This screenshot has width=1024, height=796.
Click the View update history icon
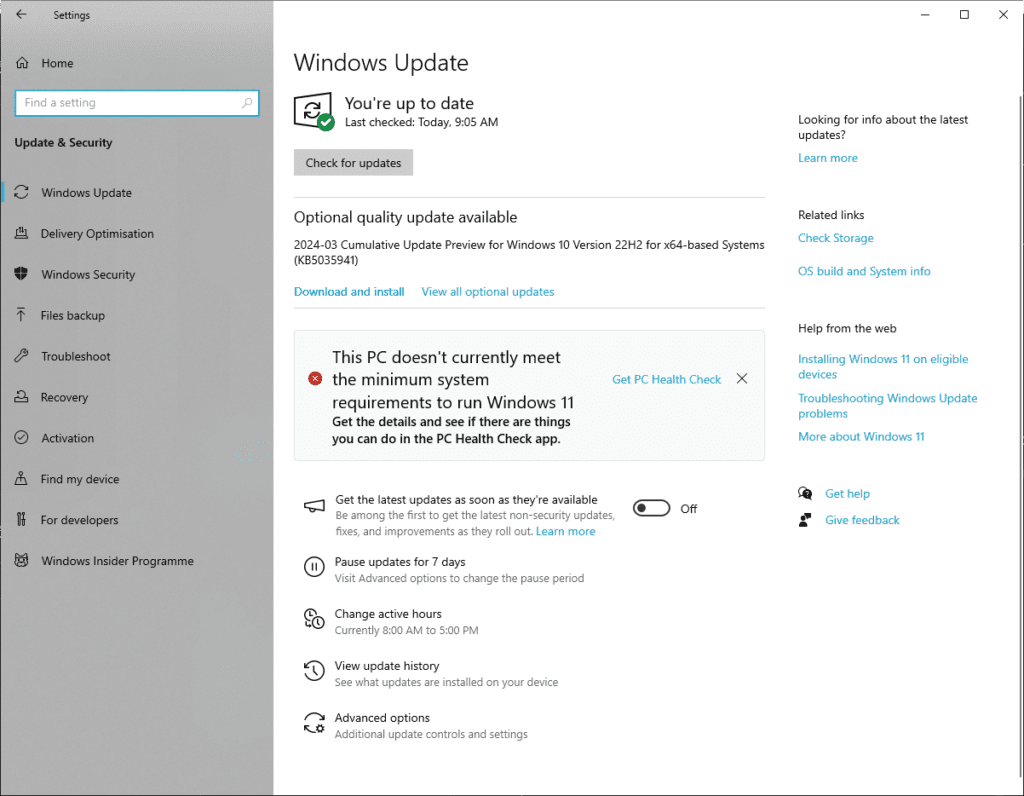(314, 671)
